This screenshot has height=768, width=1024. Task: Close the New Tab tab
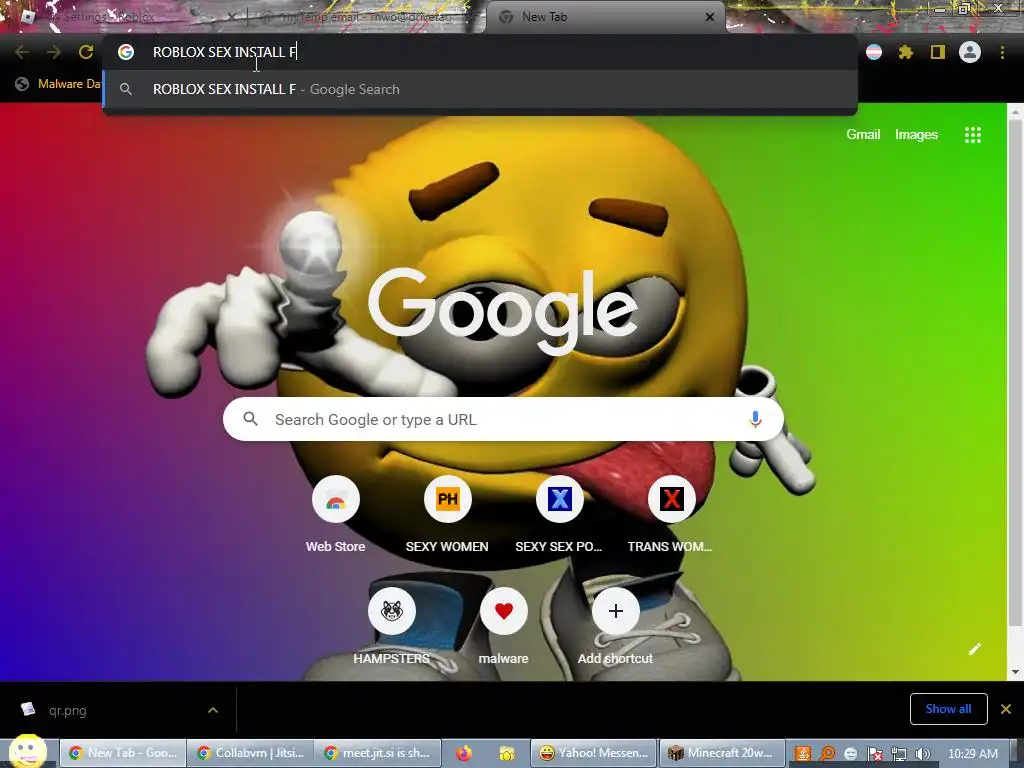tap(710, 17)
